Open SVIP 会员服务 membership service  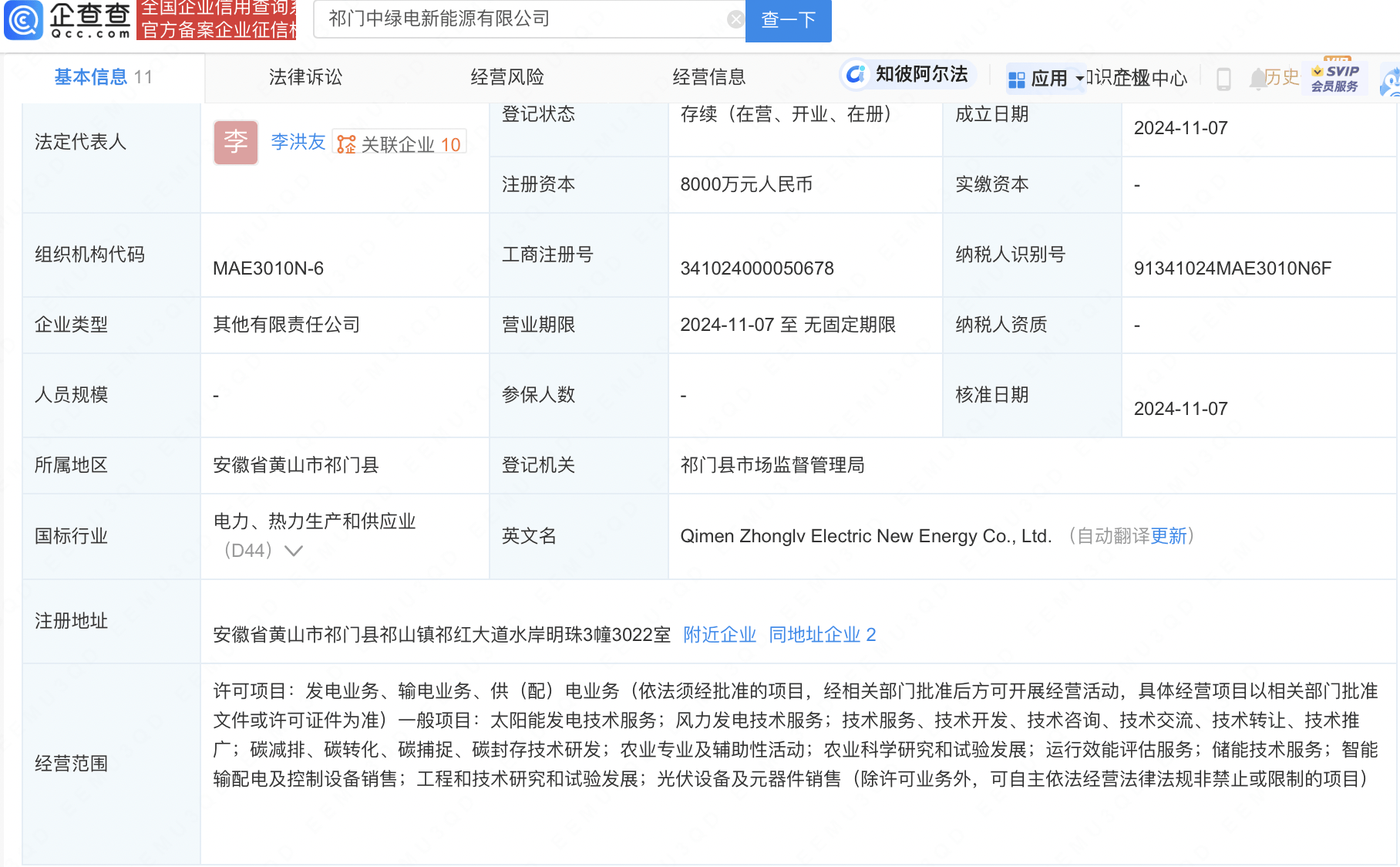point(1335,77)
